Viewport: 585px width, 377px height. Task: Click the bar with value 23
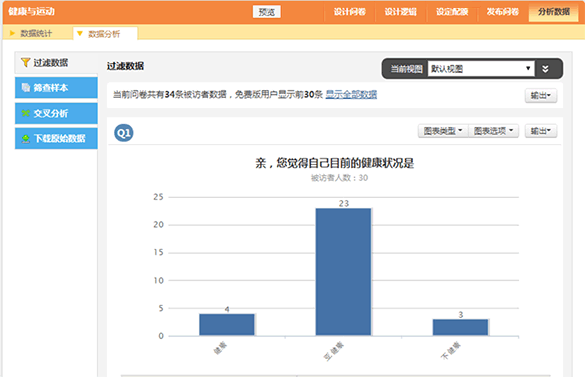[x=343, y=272]
